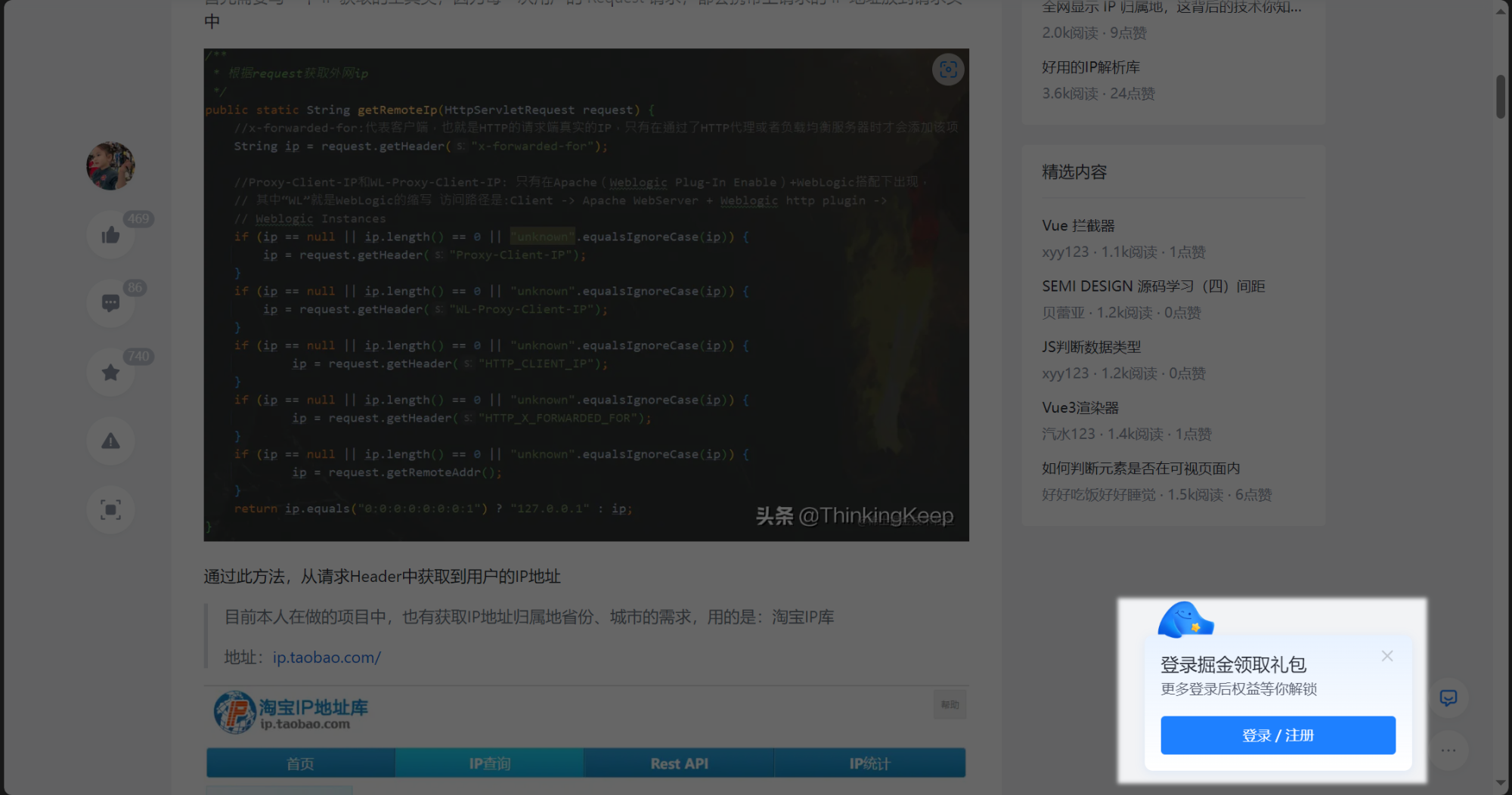Zoom the code screenshot via its corner icon
Viewport: 1512px width, 795px height.
[949, 70]
